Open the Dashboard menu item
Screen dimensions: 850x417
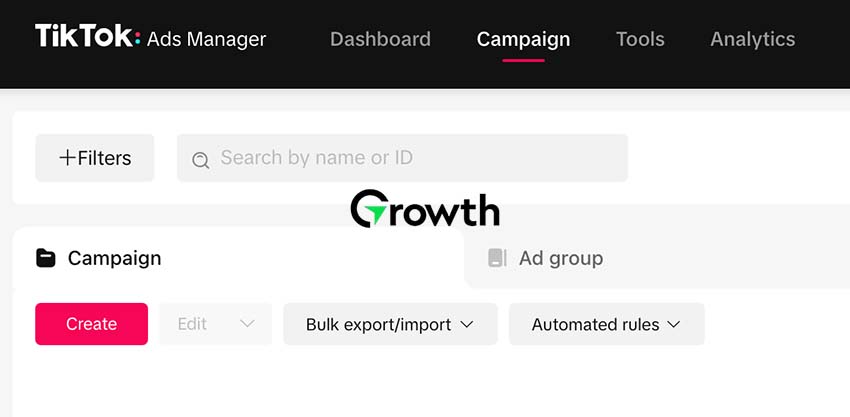tap(380, 39)
